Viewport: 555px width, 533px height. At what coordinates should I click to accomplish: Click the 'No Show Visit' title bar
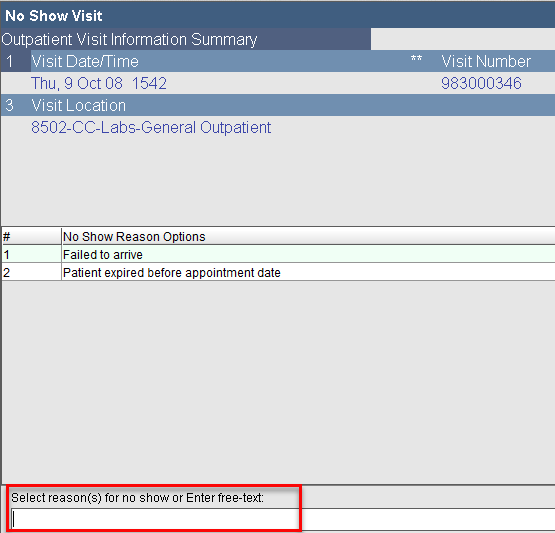278,15
